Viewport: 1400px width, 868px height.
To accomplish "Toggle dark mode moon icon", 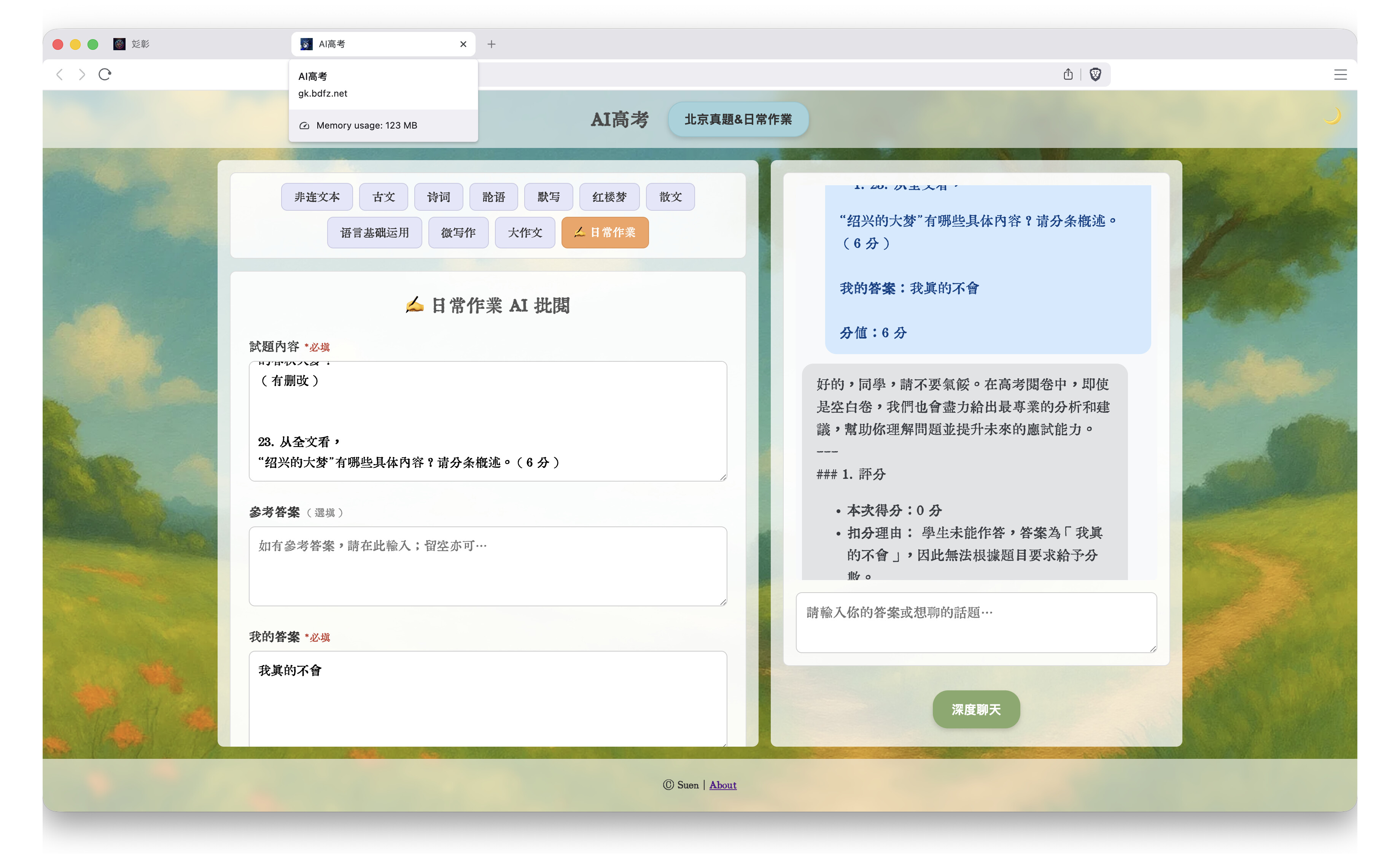I will coord(1332,116).
